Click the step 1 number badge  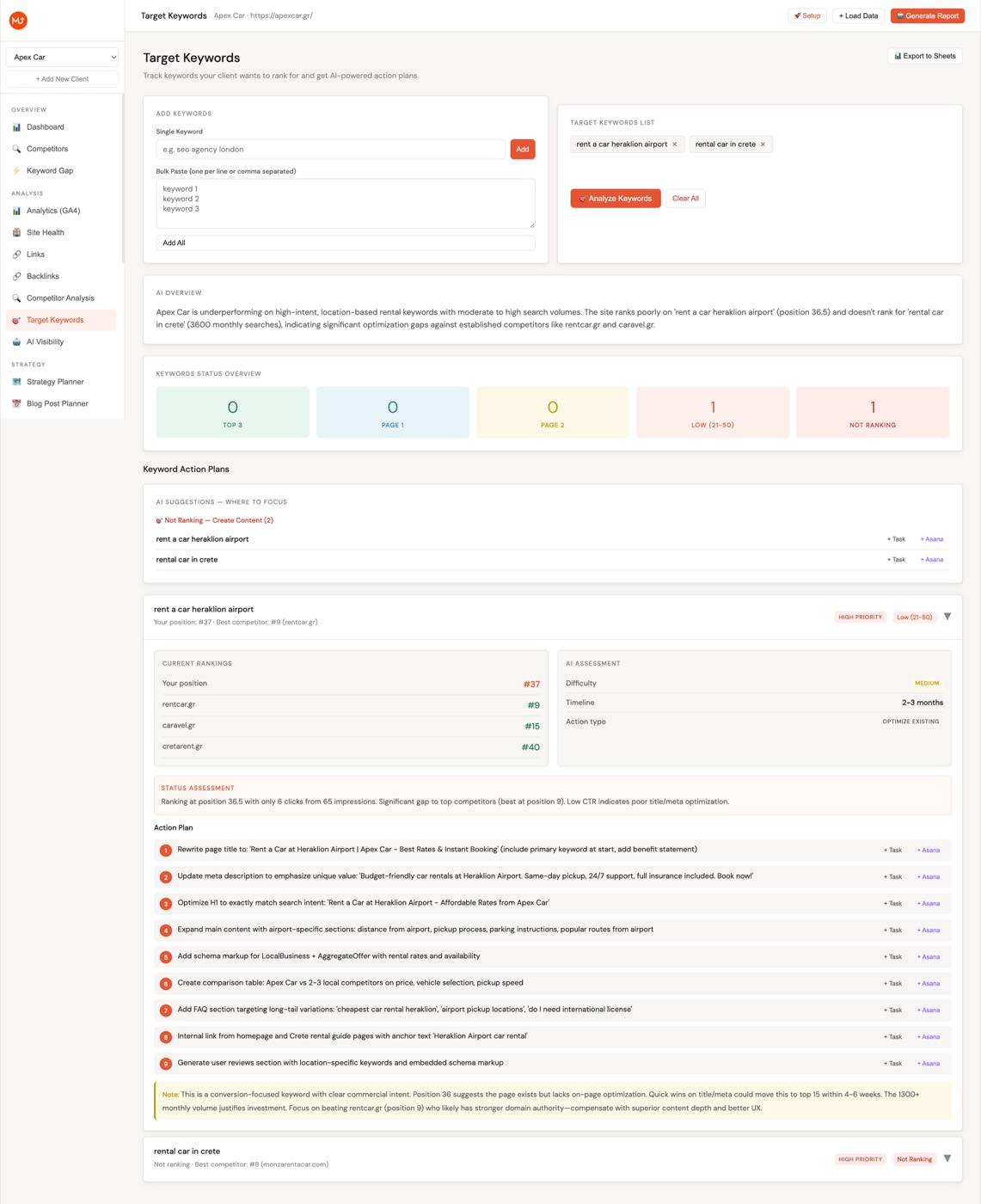166,851
